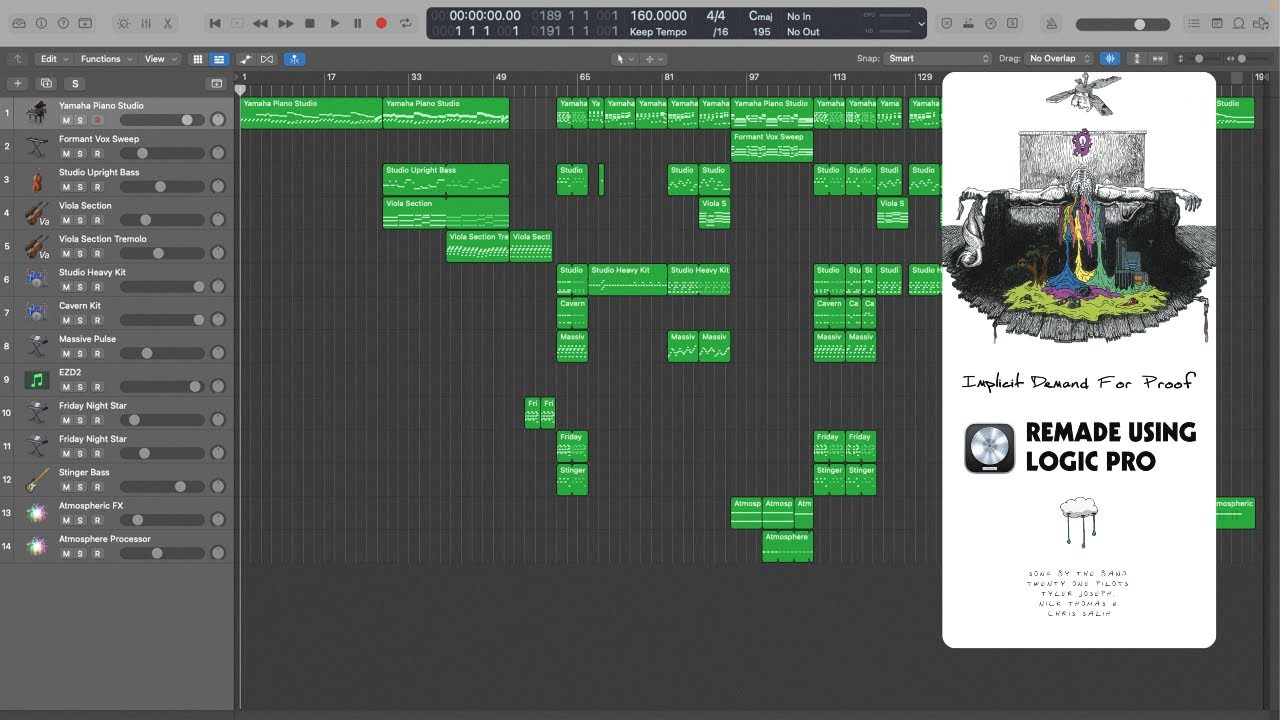Solo the Viola Section track

coord(81,220)
